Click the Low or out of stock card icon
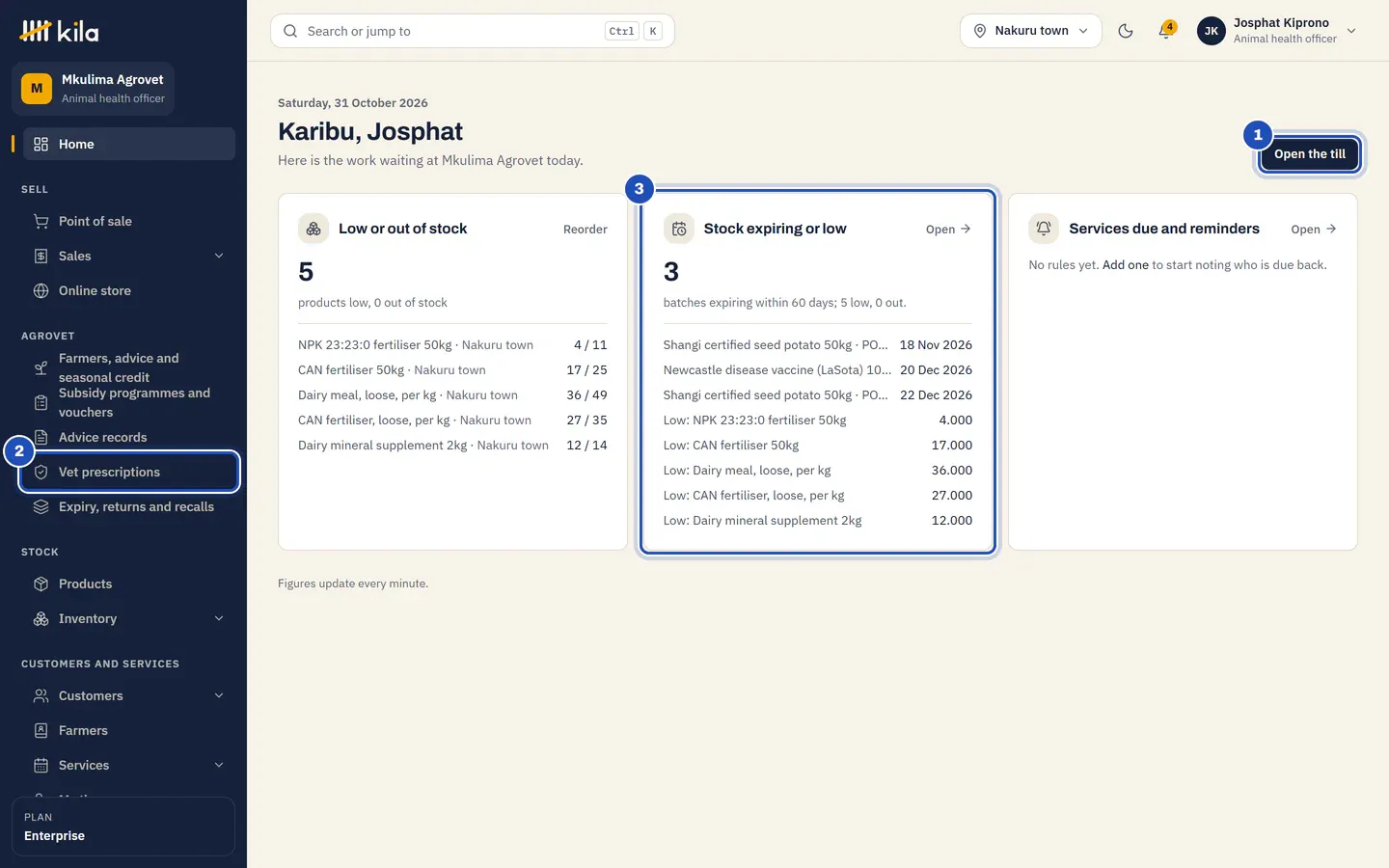Screen dimensions: 1389x868 point(313,229)
